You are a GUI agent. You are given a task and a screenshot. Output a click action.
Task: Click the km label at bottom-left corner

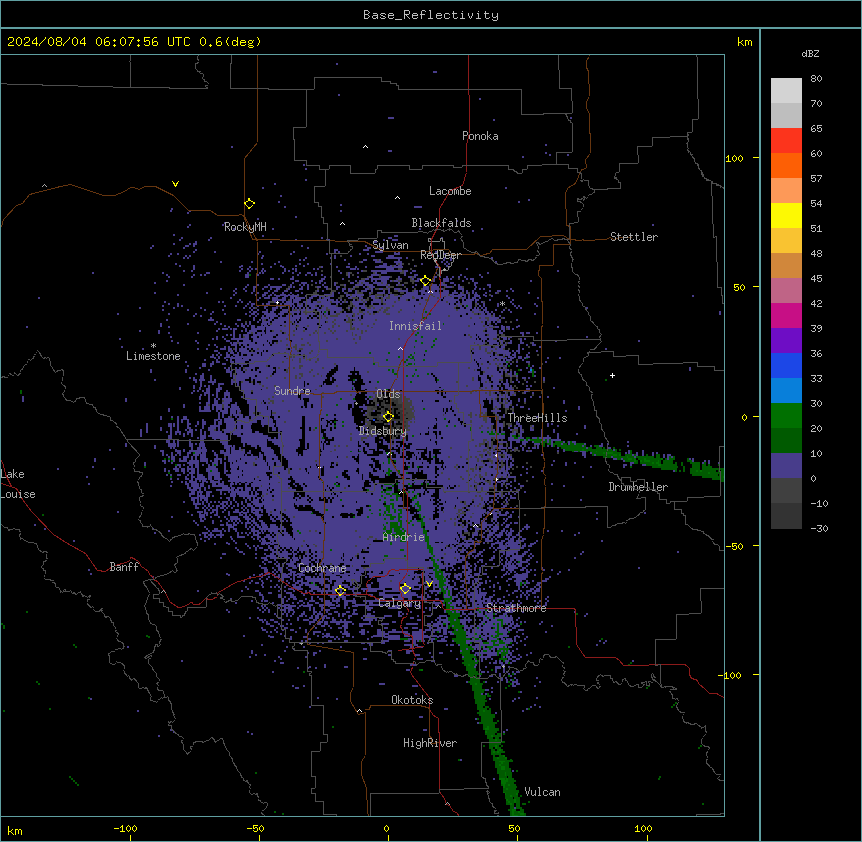click(15, 830)
